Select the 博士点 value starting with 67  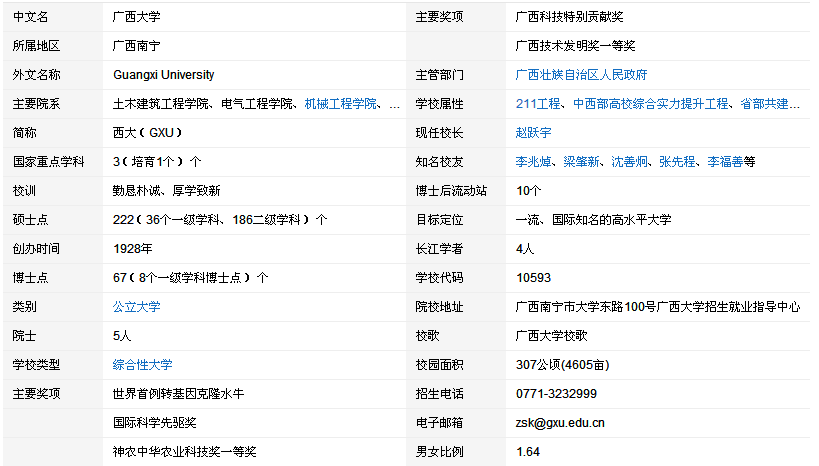pos(191,278)
